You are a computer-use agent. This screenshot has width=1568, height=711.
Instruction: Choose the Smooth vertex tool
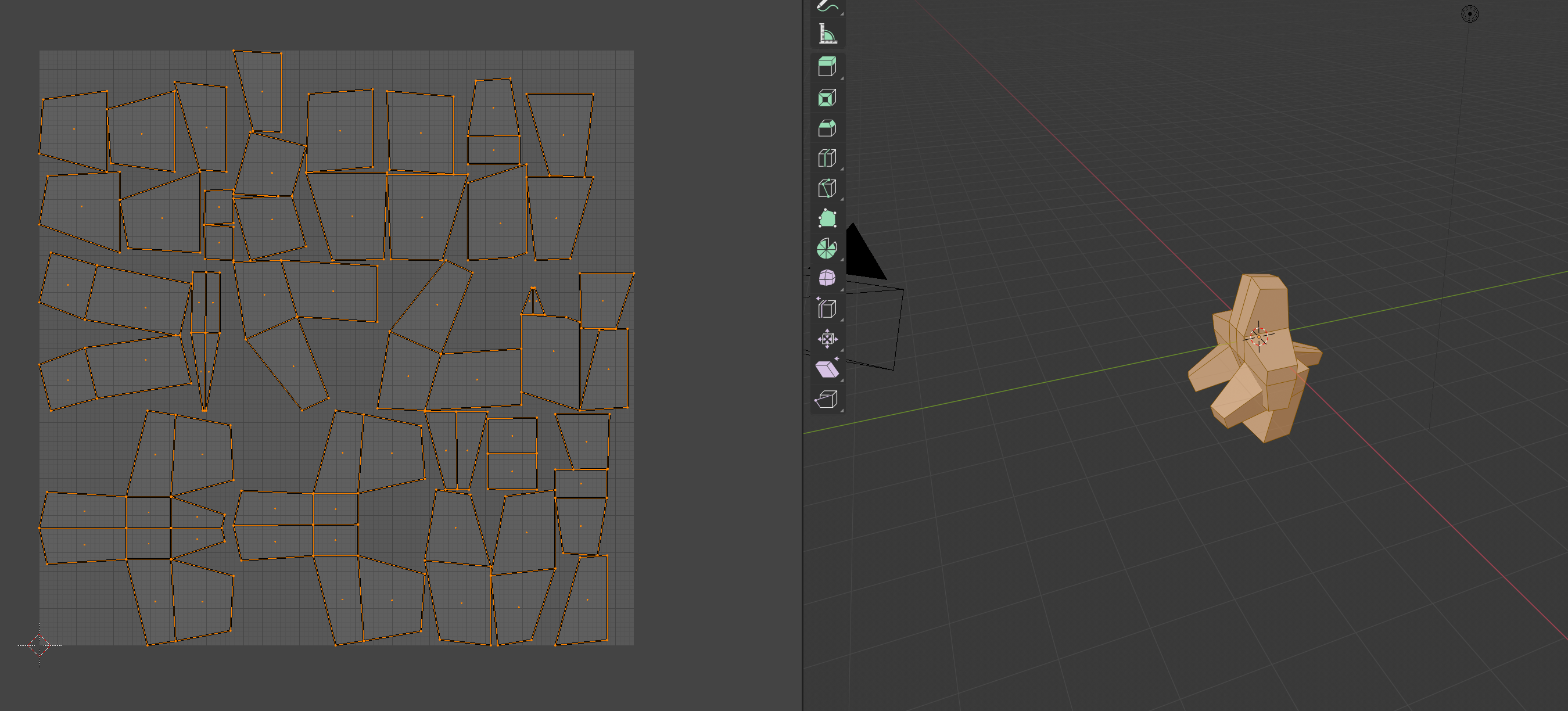coord(827,278)
